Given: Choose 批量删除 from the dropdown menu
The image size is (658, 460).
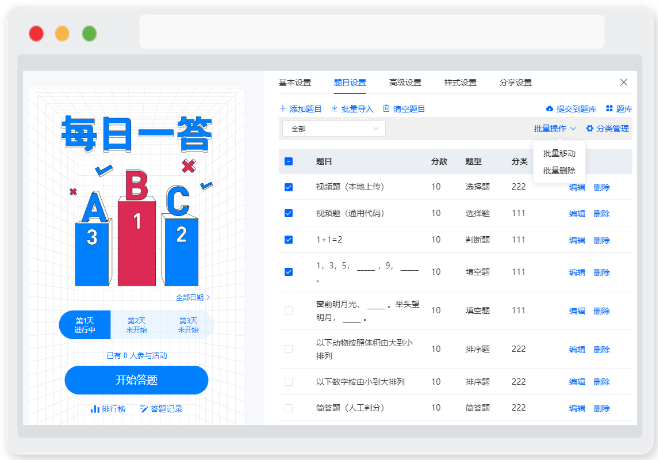Looking at the screenshot, I should click(559, 170).
